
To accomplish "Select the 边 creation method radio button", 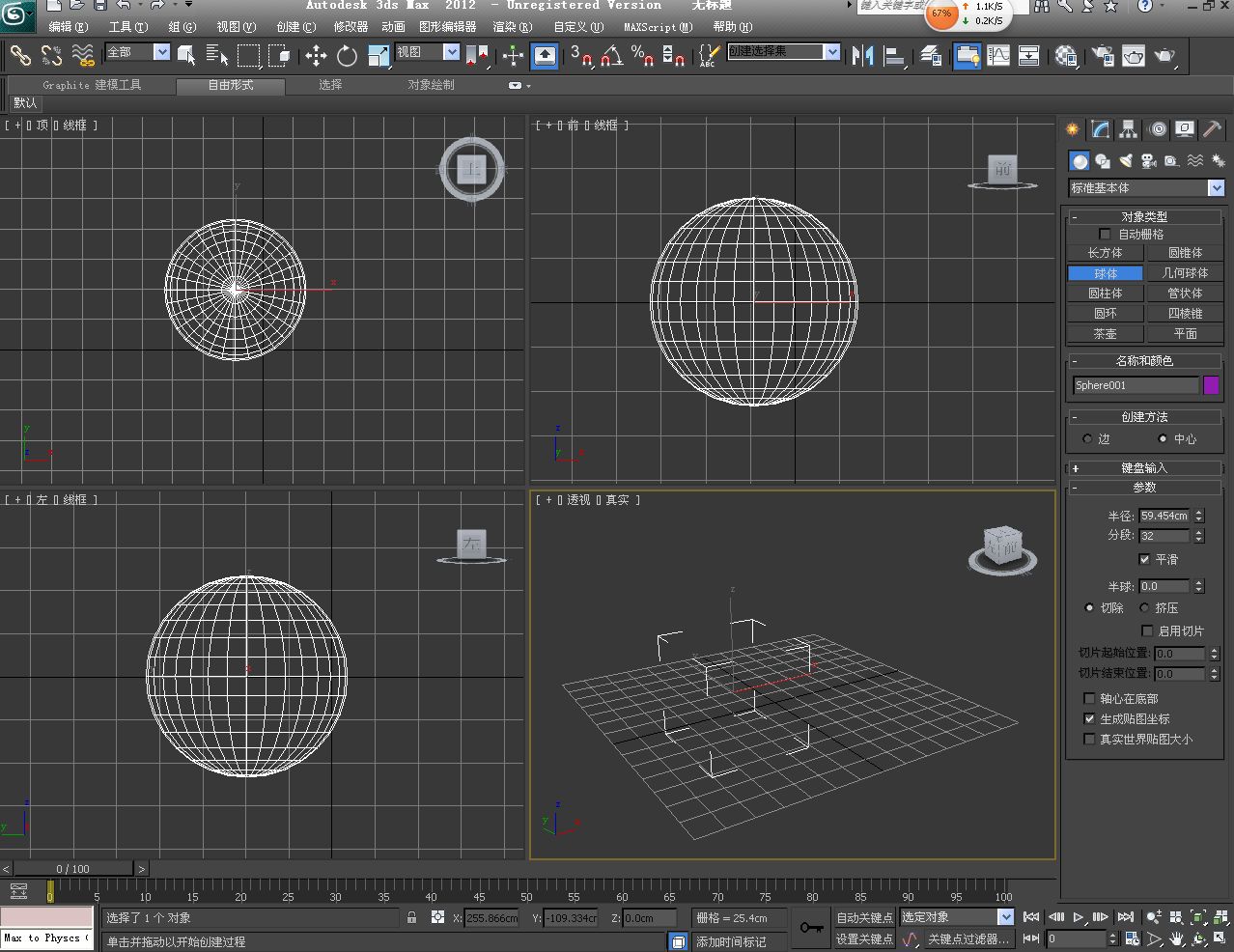I will pyautogui.click(x=1088, y=439).
